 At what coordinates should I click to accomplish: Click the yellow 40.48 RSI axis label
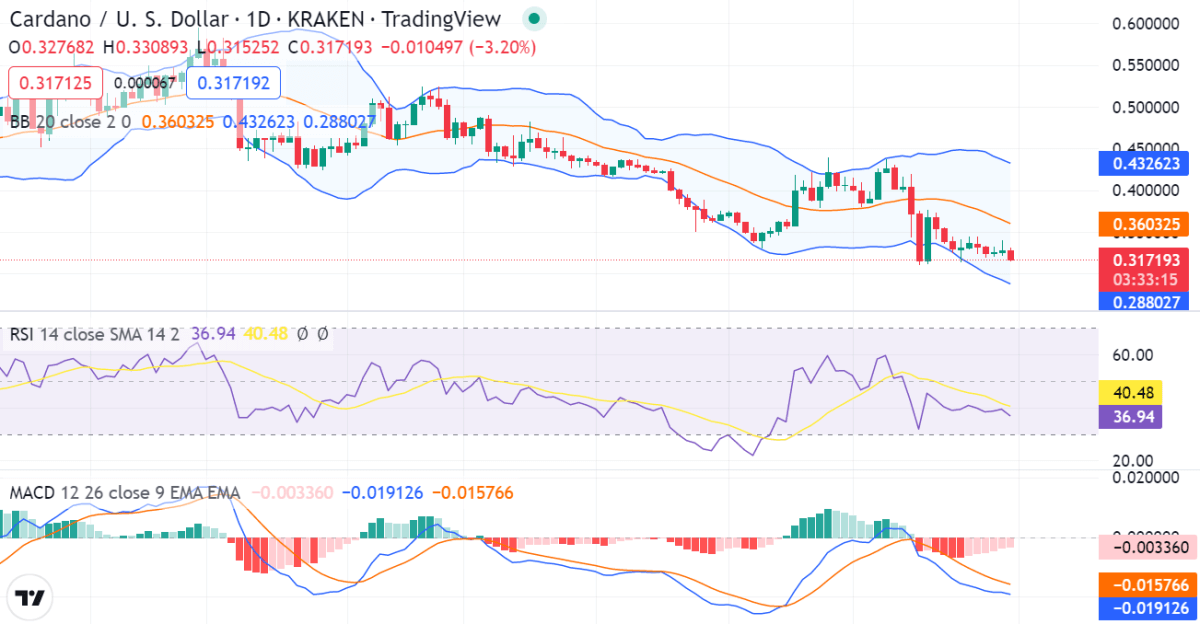pos(1130,393)
